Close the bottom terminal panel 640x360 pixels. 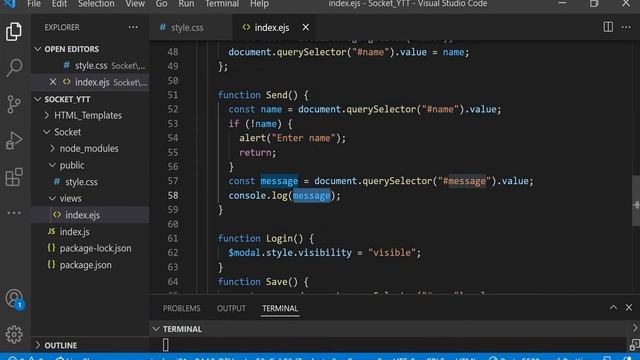point(629,307)
